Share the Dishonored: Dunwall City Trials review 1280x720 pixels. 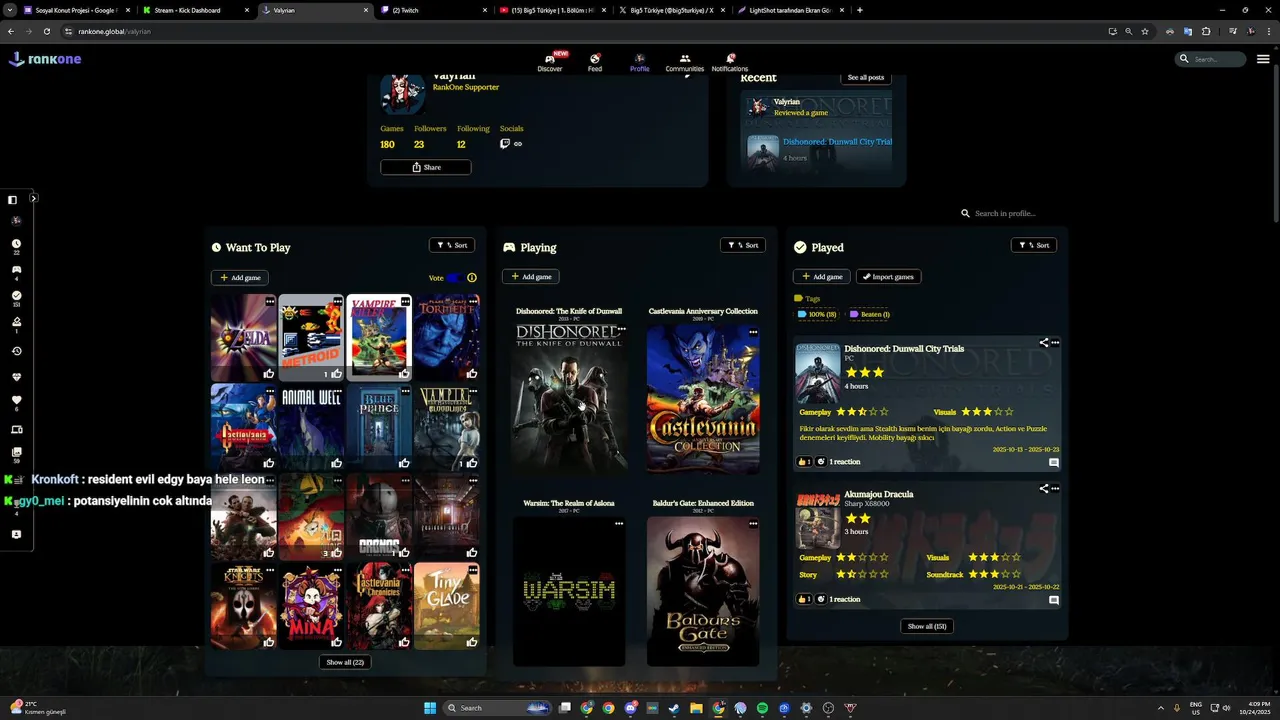pyautogui.click(x=1044, y=343)
